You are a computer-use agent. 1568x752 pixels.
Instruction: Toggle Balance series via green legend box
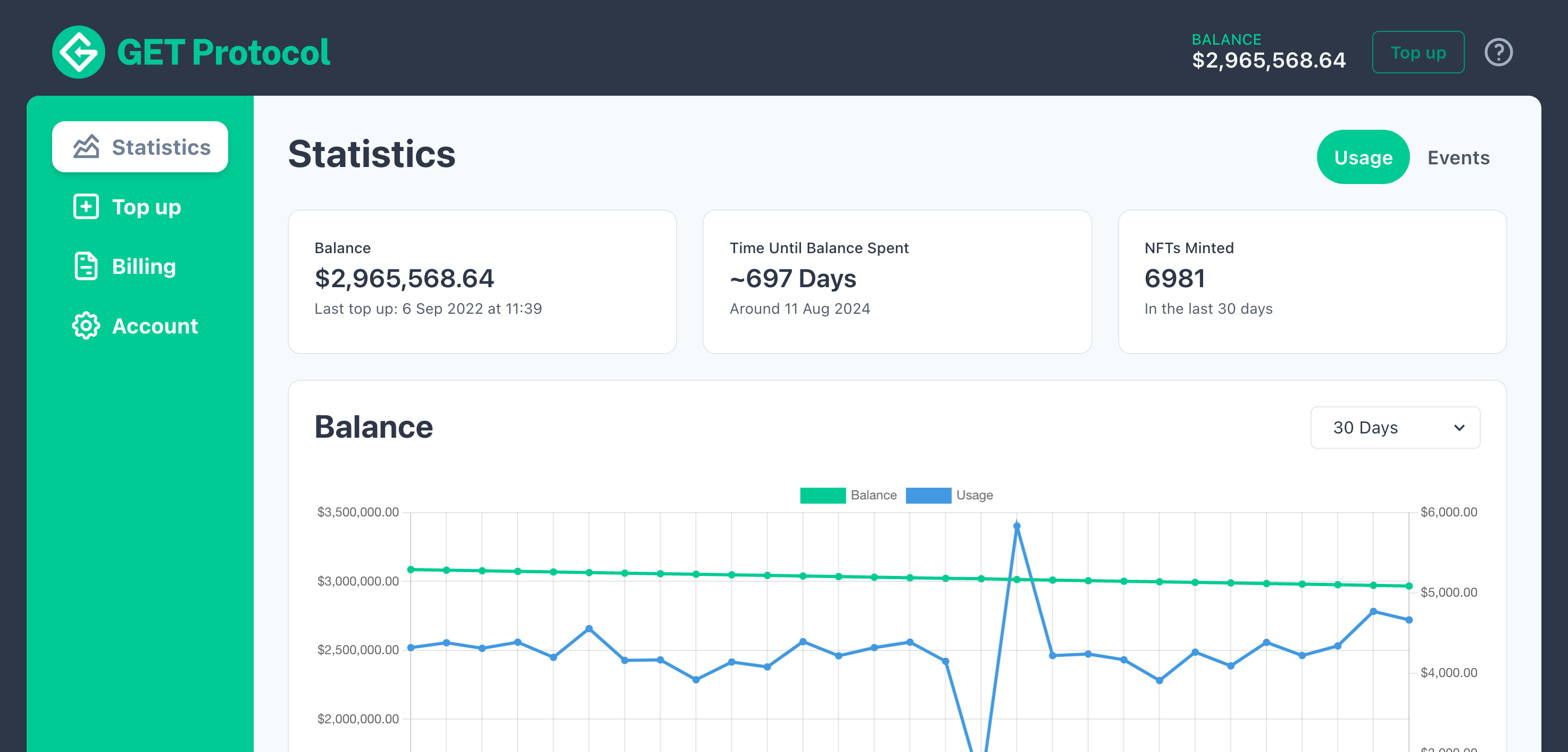(x=822, y=495)
